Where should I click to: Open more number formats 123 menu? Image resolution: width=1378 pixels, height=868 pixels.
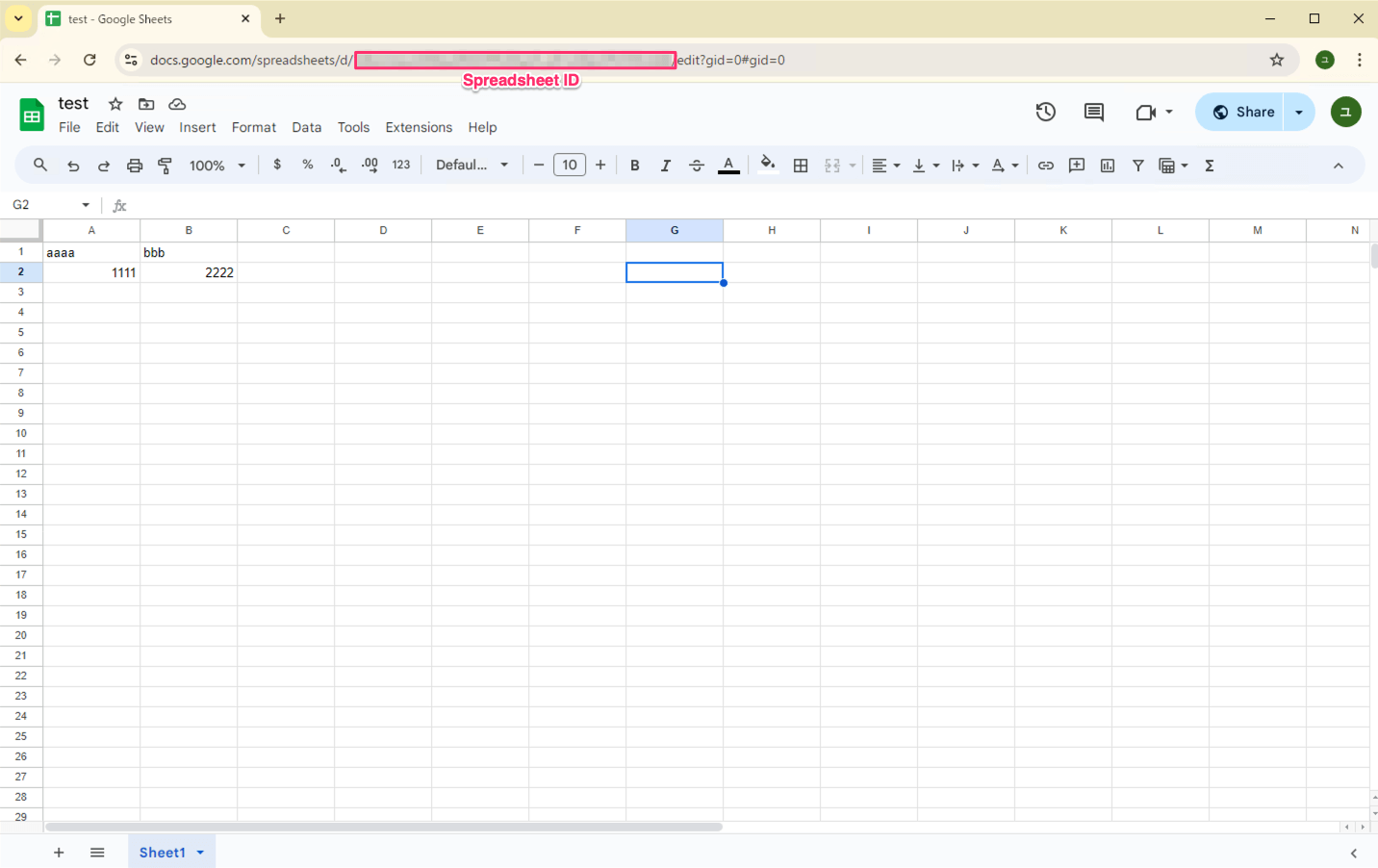click(x=401, y=165)
